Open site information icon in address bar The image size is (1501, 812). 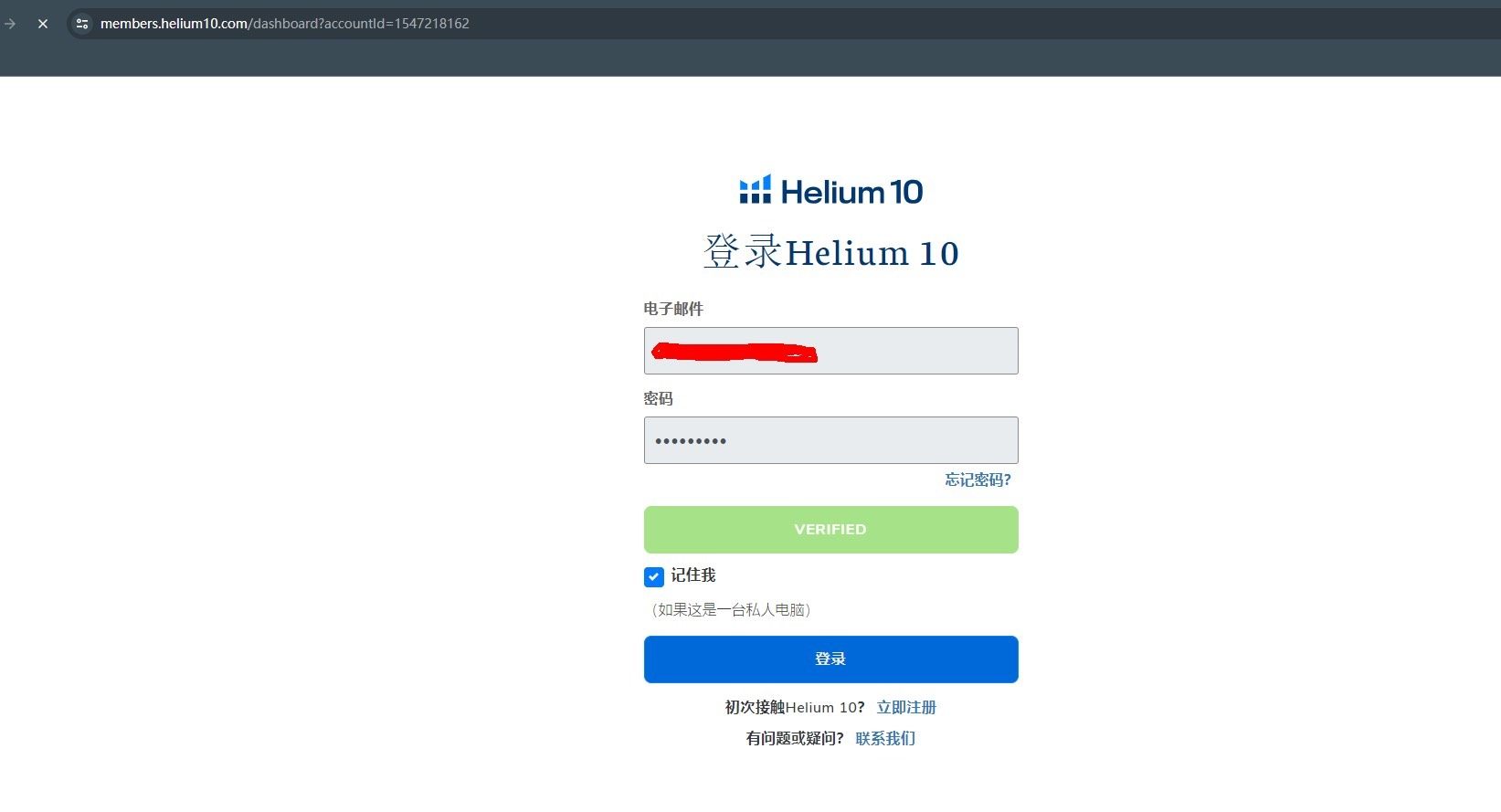(x=82, y=24)
